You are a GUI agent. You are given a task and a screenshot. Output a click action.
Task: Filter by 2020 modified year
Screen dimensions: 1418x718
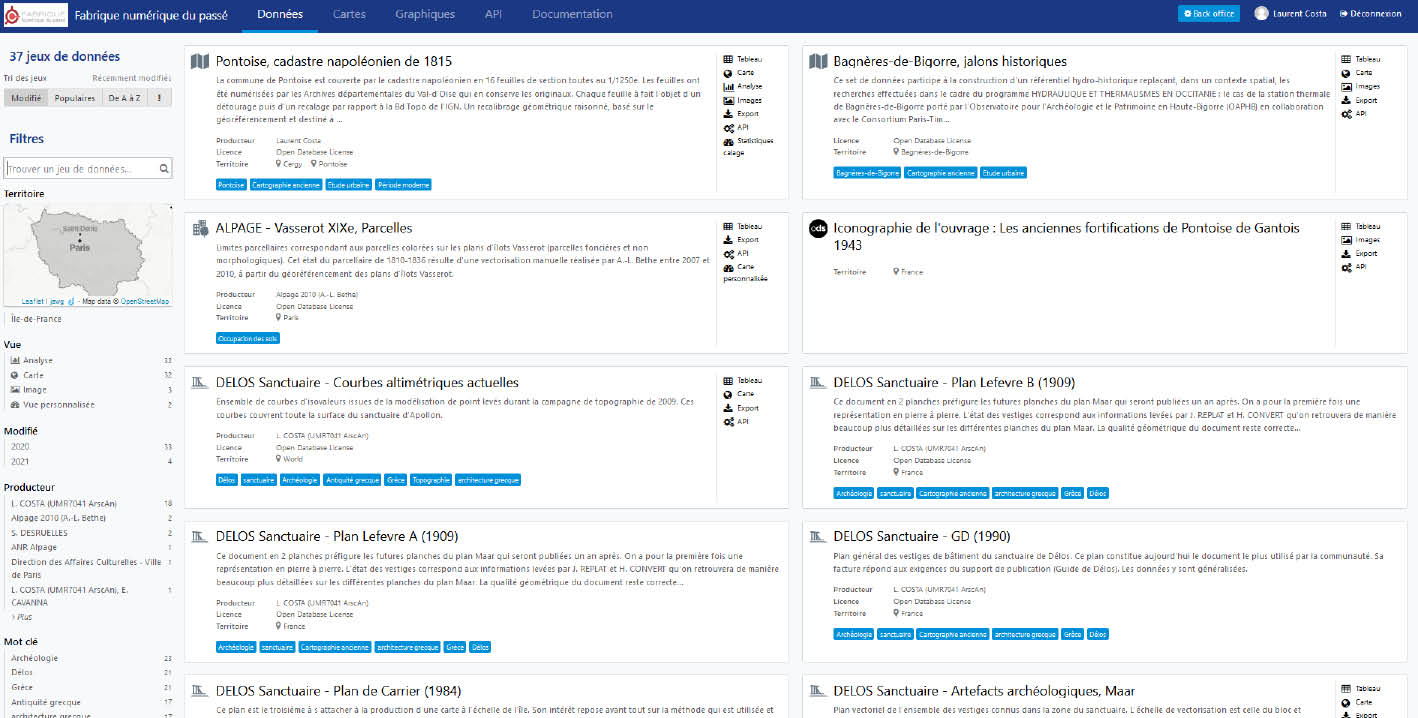(x=21, y=447)
